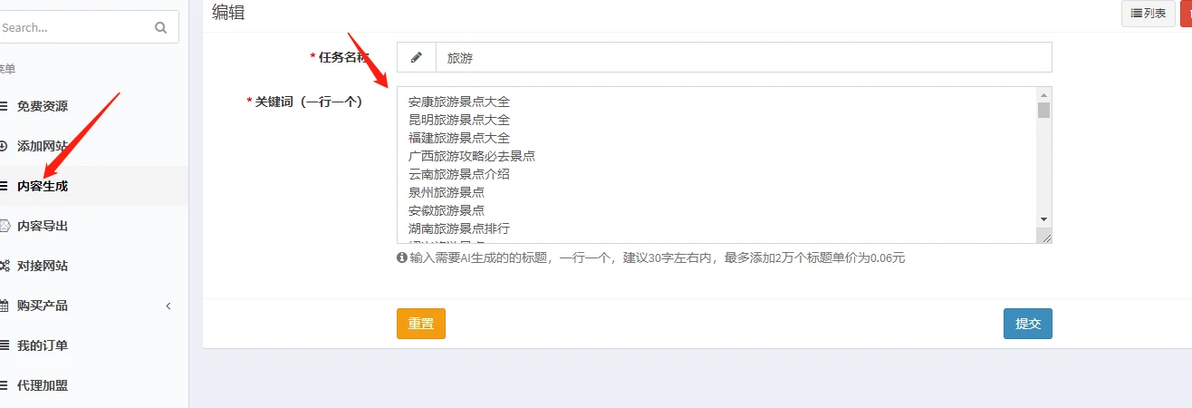
Task: Click the 免费资源 list icon
Action: tap(3, 106)
